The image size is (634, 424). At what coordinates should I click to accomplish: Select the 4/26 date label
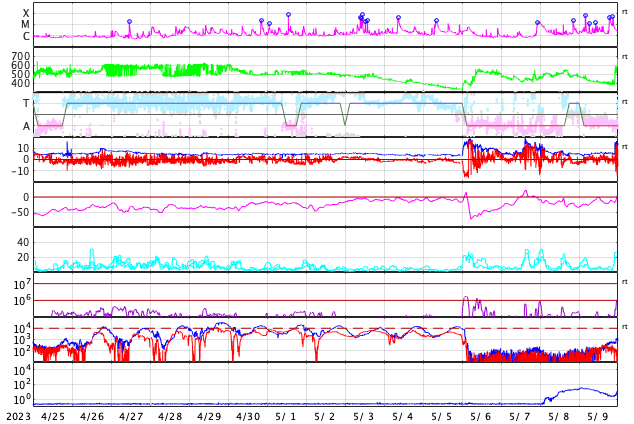tap(92, 416)
